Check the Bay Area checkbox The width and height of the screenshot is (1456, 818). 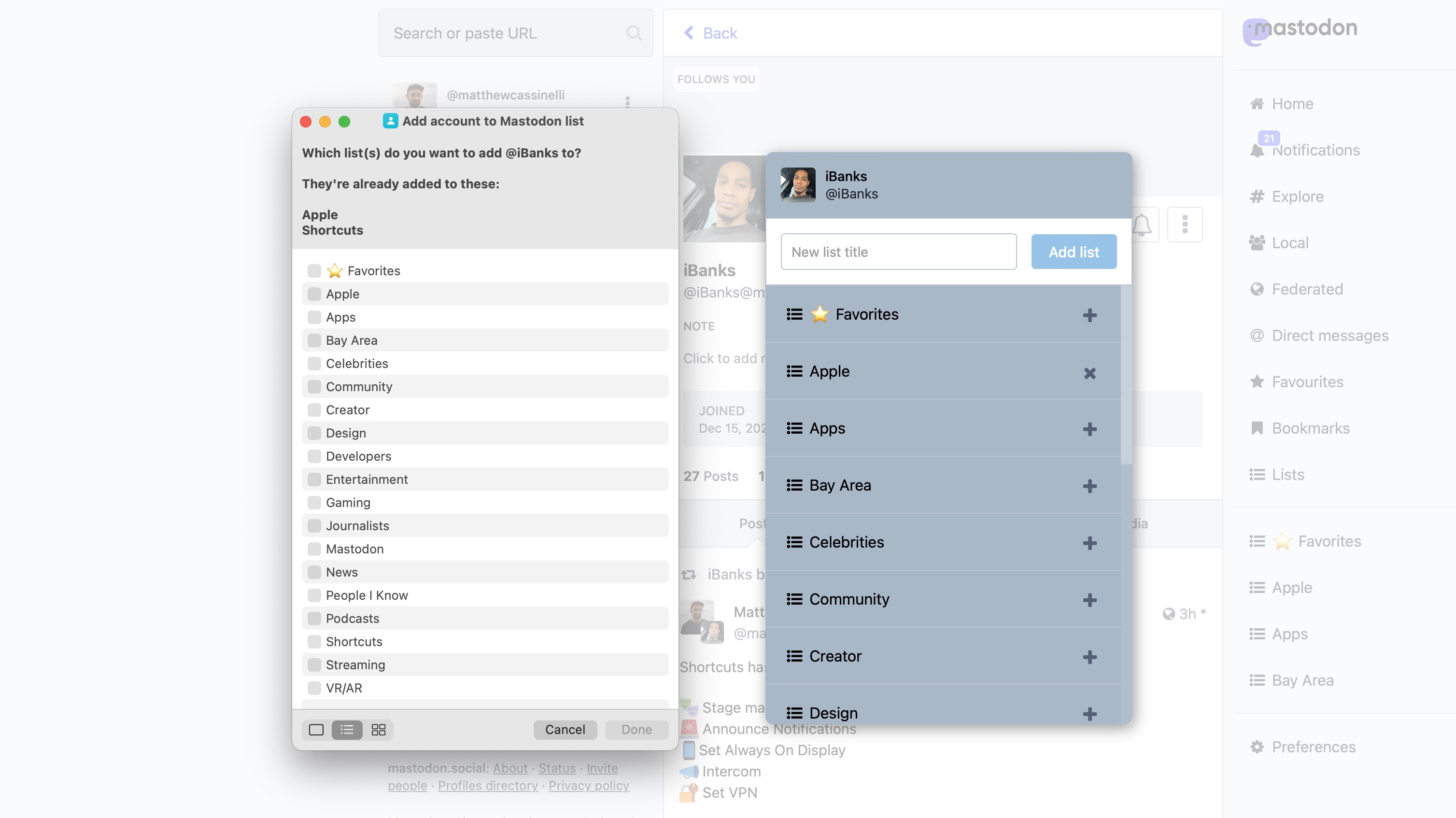coord(314,340)
